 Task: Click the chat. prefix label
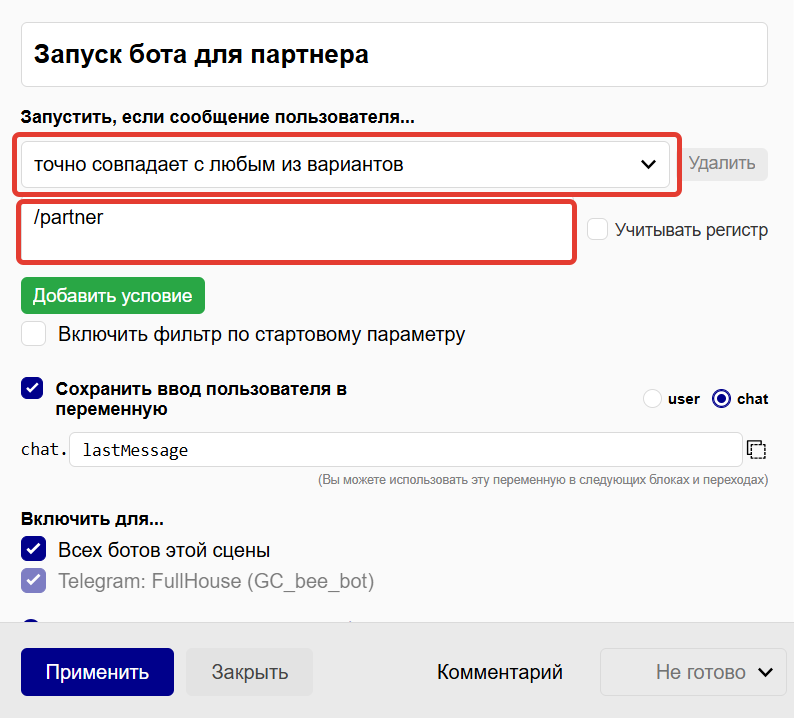44,450
